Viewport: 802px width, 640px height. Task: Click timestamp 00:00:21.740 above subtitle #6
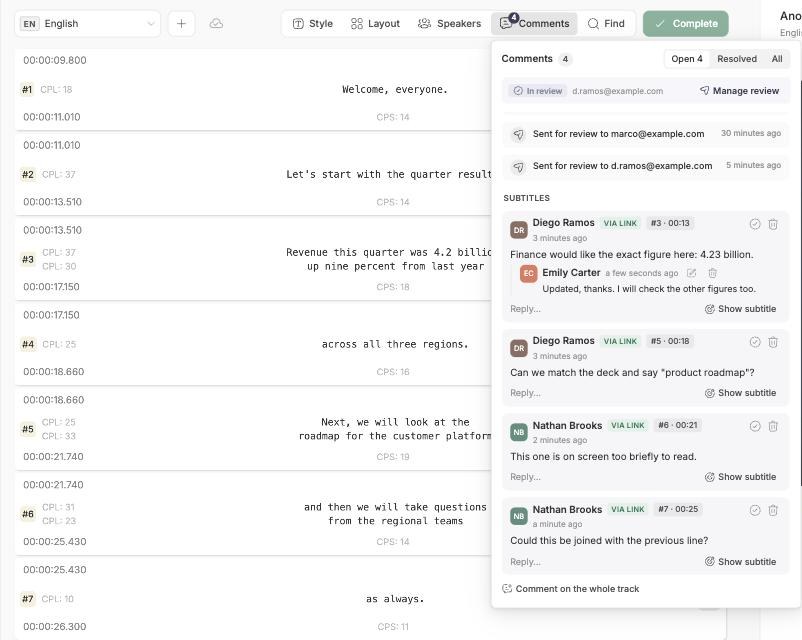coord(53,484)
